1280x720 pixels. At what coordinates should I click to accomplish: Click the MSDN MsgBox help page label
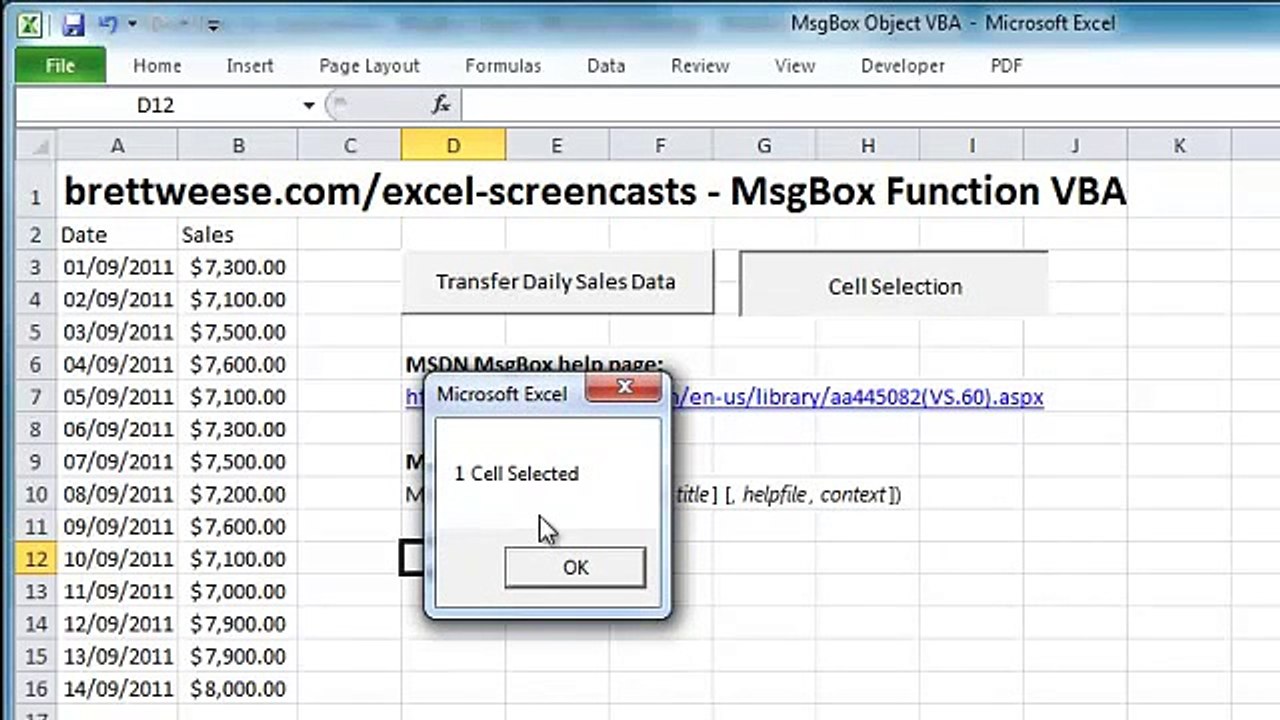coord(534,365)
